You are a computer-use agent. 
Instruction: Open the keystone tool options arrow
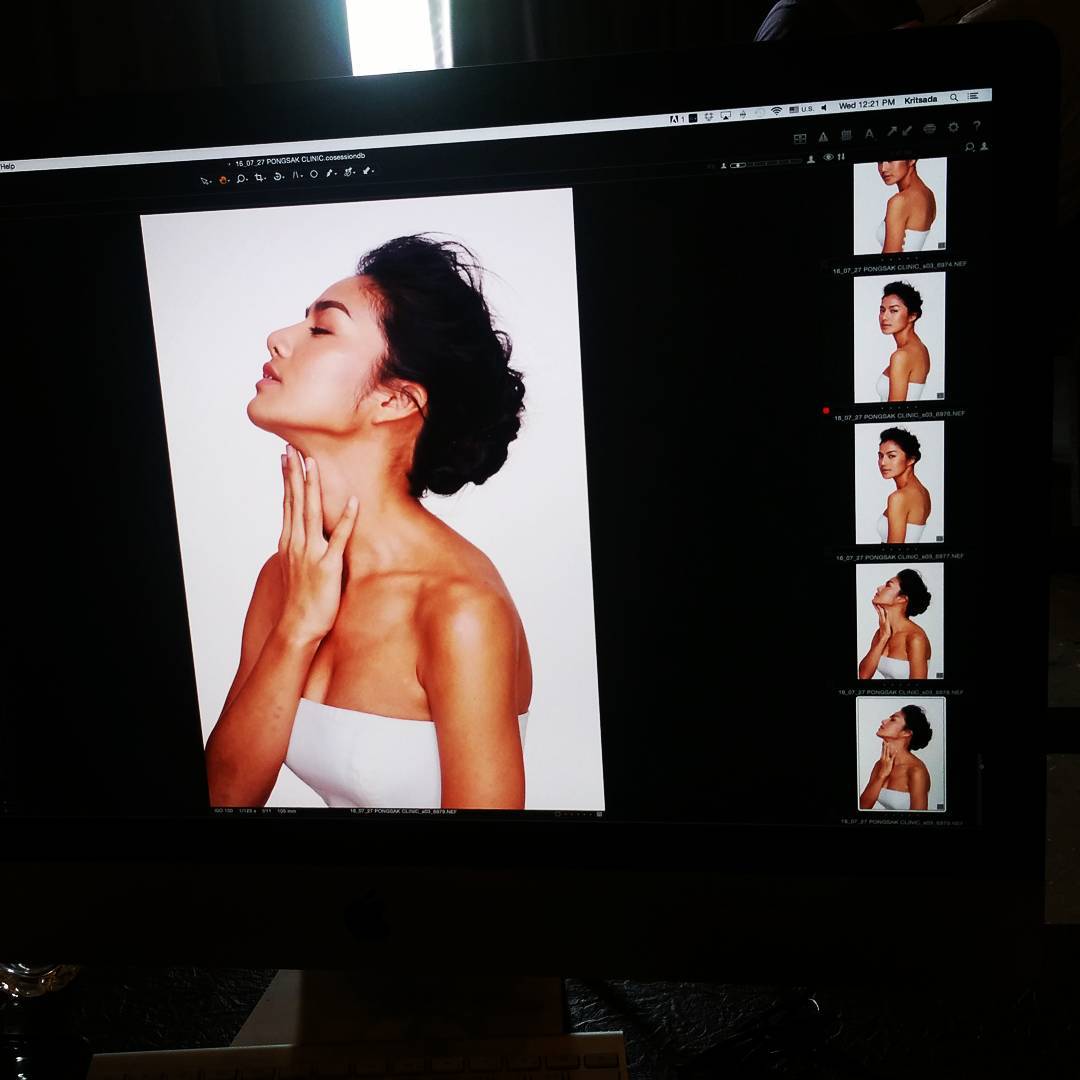pyautogui.click(x=302, y=176)
